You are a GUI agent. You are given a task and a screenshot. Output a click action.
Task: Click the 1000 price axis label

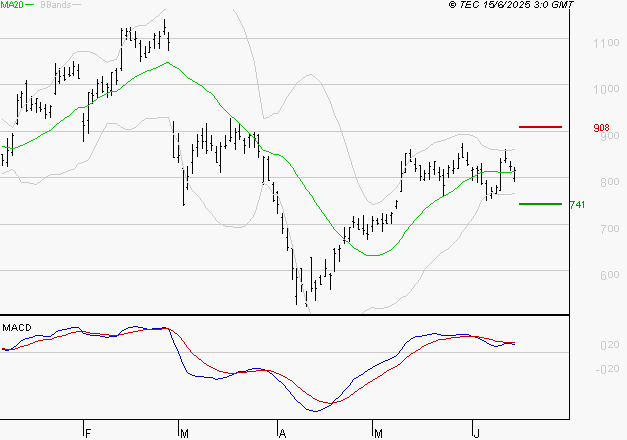tap(606, 90)
